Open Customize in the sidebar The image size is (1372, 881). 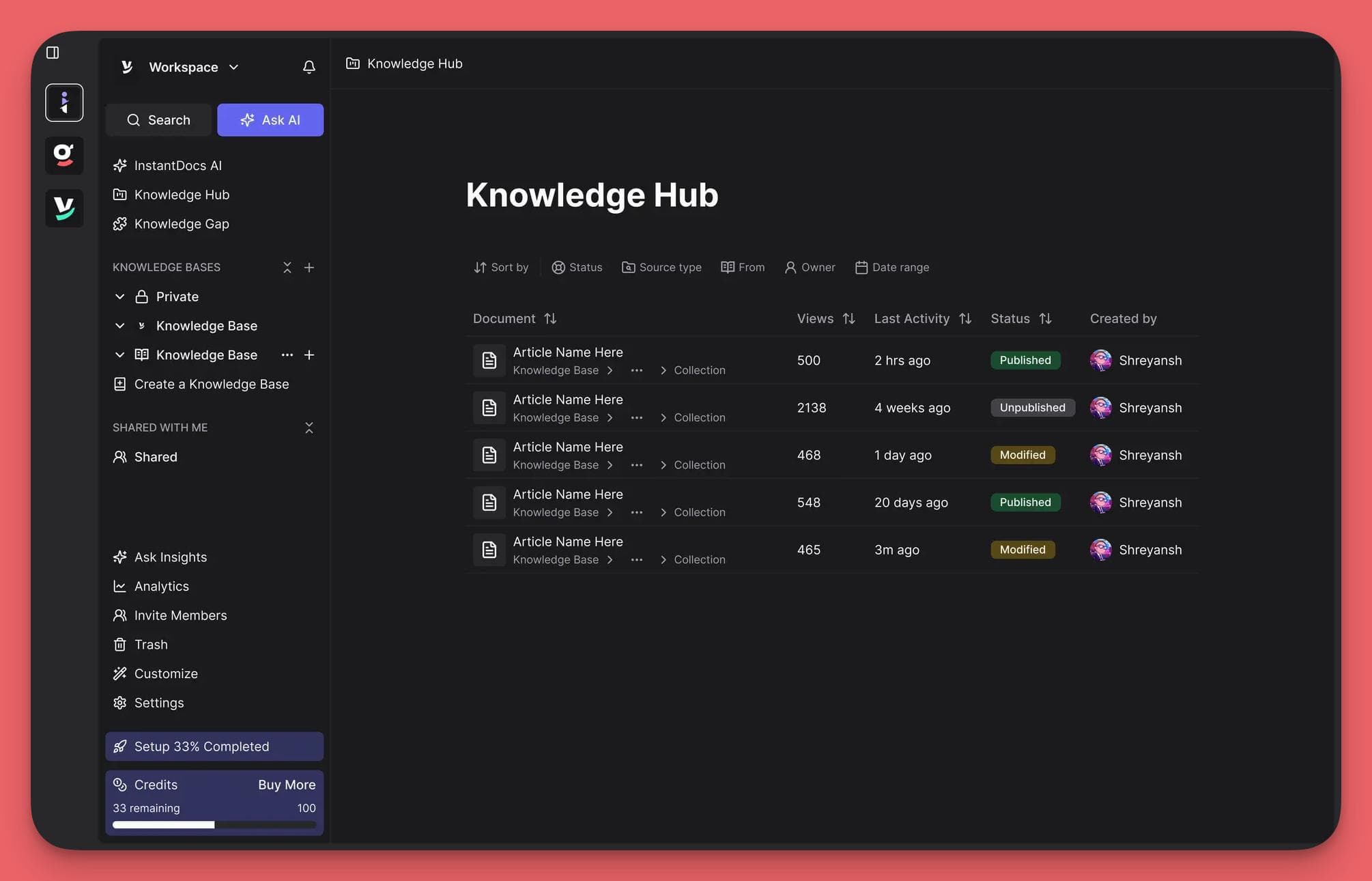(x=166, y=673)
